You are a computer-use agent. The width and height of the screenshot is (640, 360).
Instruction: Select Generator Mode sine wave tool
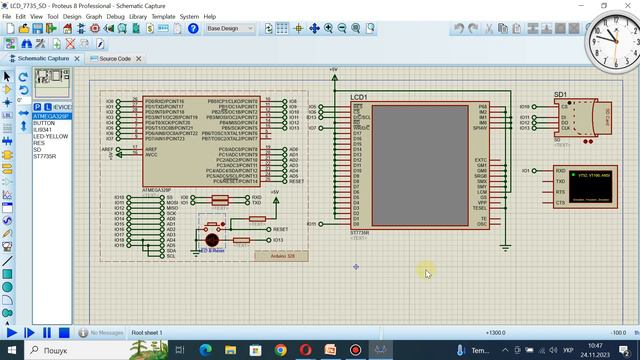pyautogui.click(x=7, y=221)
